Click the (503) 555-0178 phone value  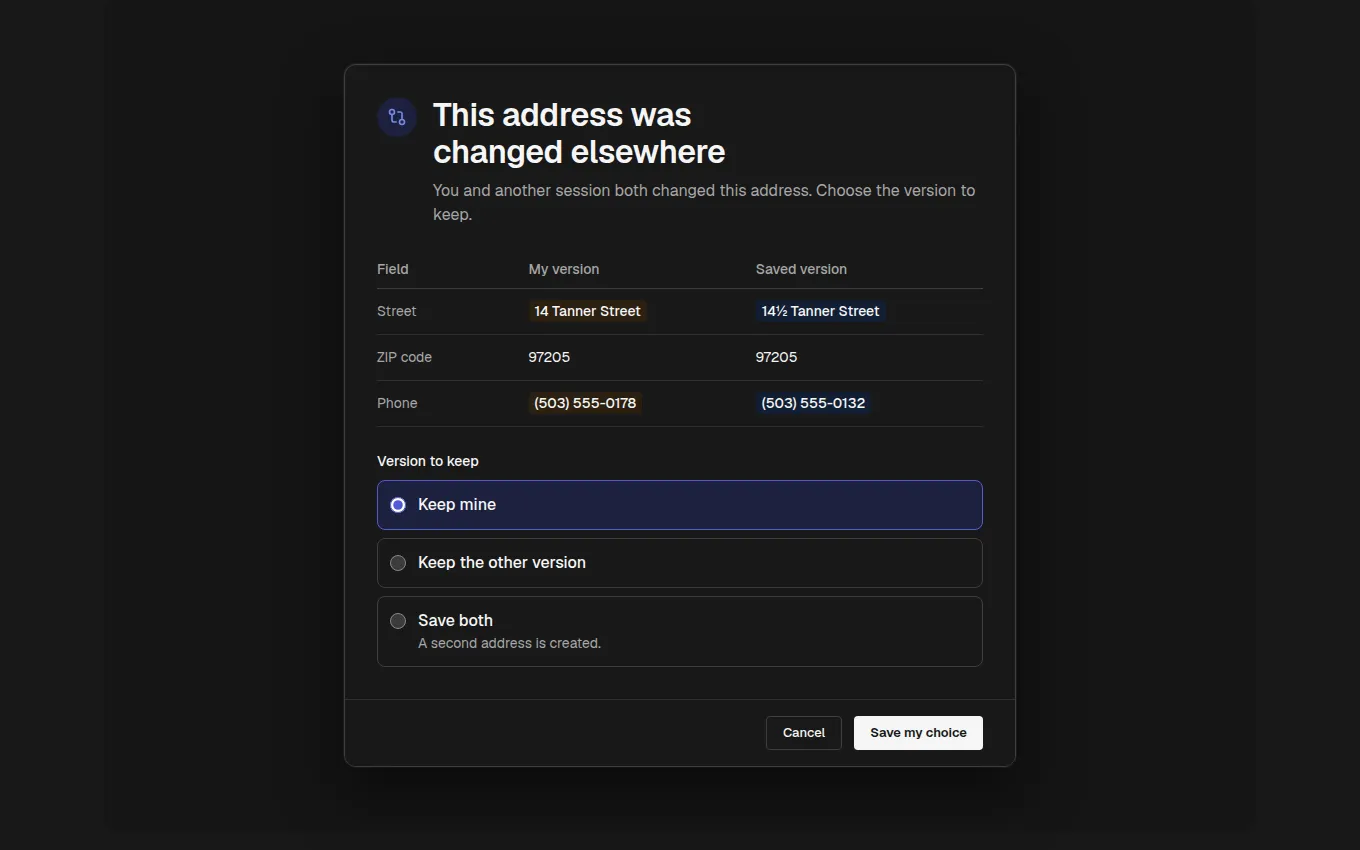coord(585,403)
